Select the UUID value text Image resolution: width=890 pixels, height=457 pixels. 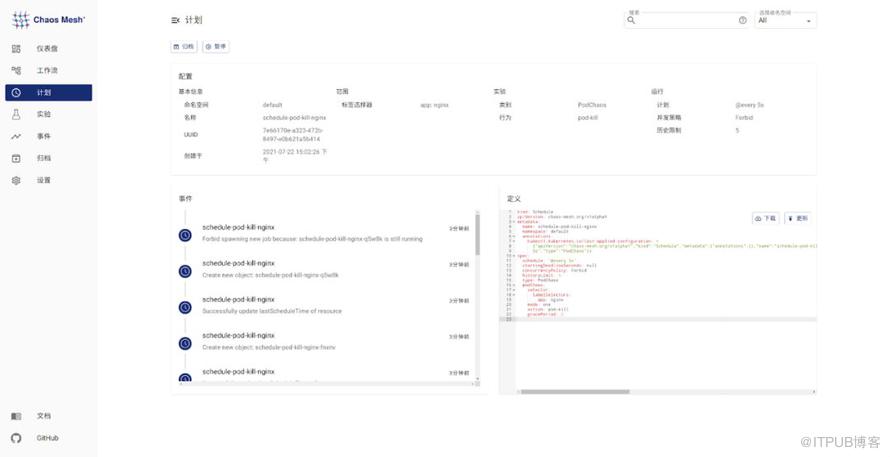click(x=292, y=135)
